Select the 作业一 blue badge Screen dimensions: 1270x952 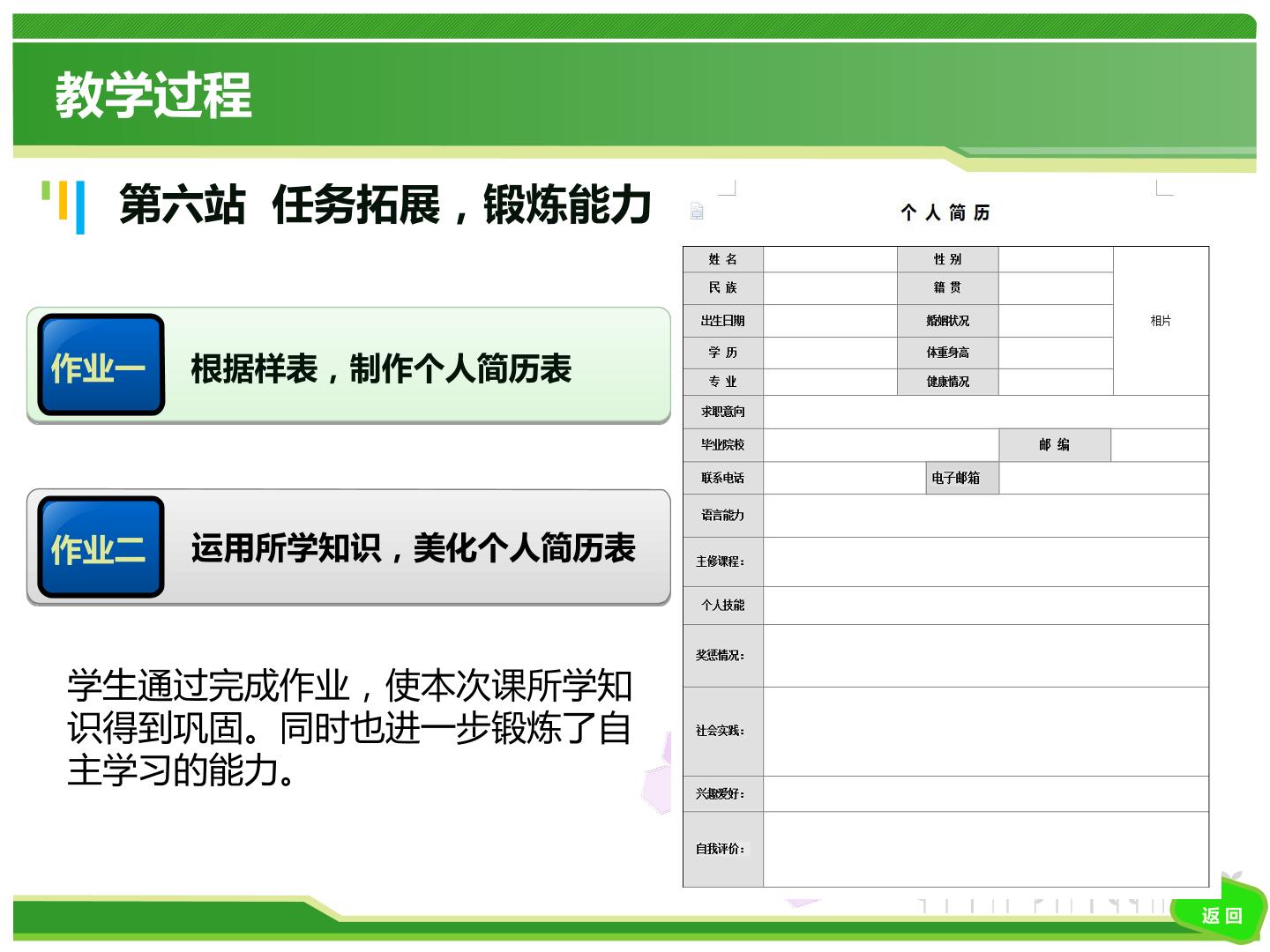coord(101,364)
